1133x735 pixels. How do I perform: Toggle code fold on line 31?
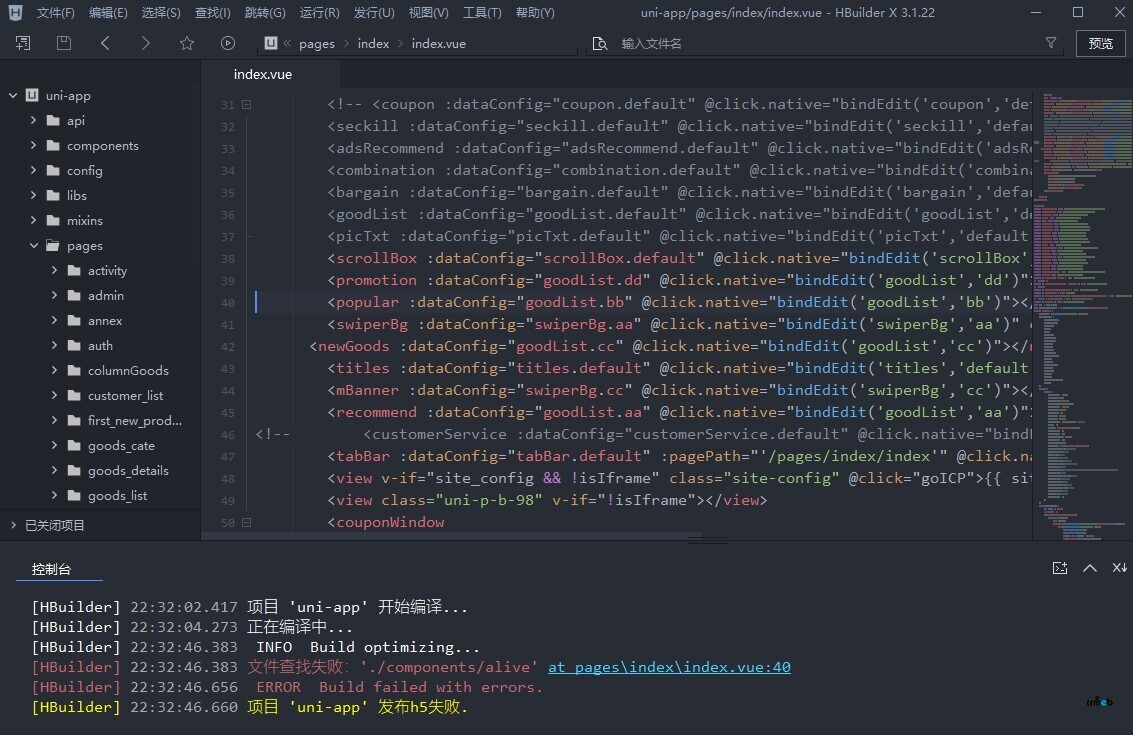(x=246, y=105)
